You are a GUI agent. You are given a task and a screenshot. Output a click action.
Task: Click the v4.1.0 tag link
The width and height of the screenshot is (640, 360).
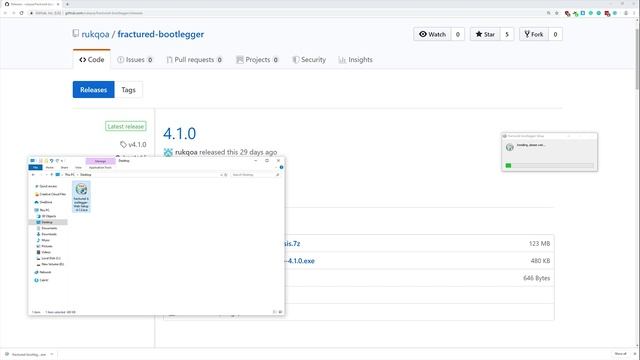point(133,144)
